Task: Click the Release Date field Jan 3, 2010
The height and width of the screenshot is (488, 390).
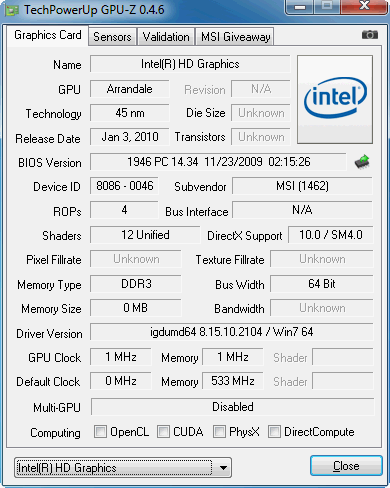Action: (x=130, y=137)
